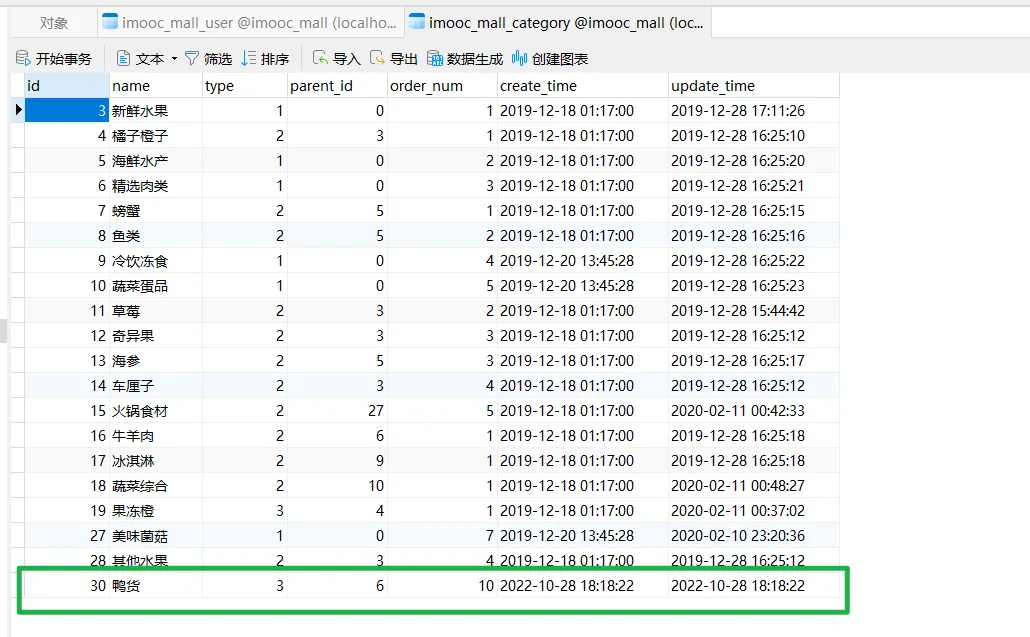
Task: Select the name cell 车厘子
Action: point(156,385)
